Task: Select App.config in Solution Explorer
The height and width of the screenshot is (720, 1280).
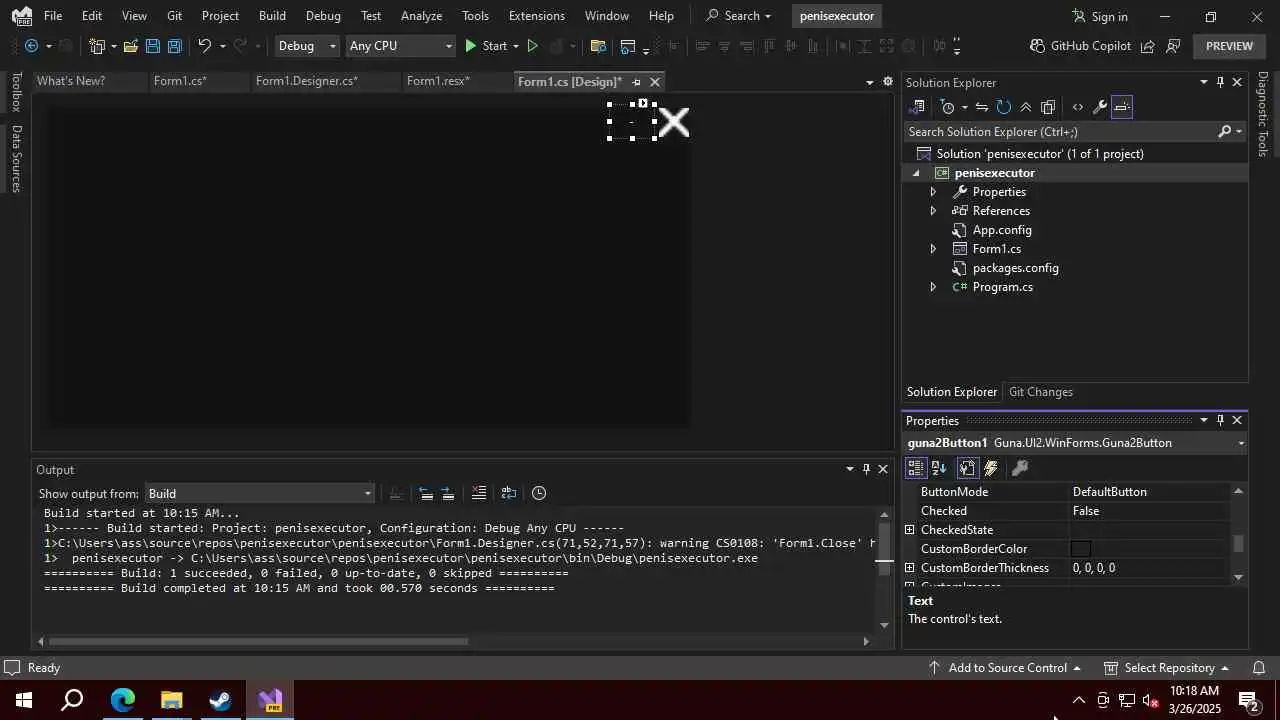Action: [x=1002, y=230]
